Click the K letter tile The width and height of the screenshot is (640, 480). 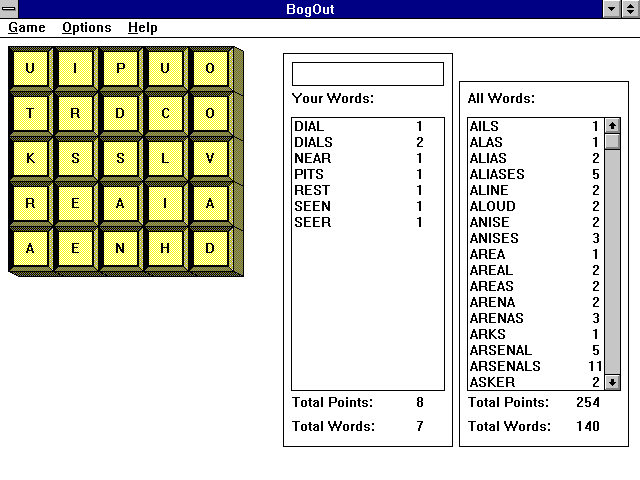[30, 158]
